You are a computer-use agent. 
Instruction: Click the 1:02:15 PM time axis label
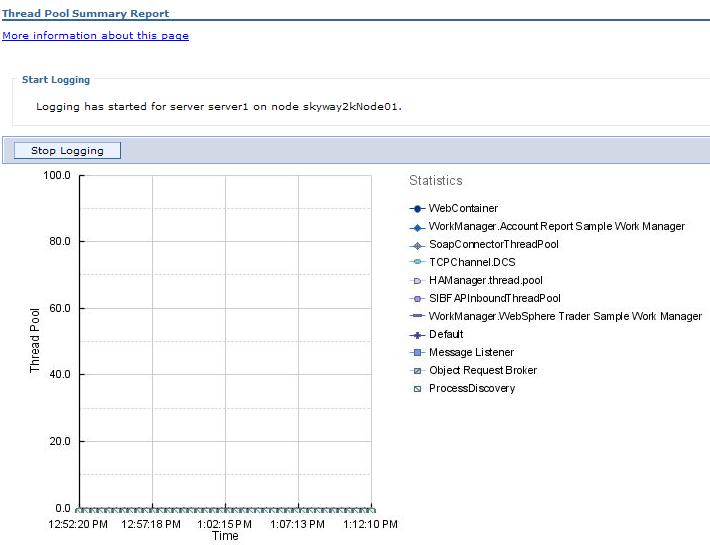coord(225,524)
